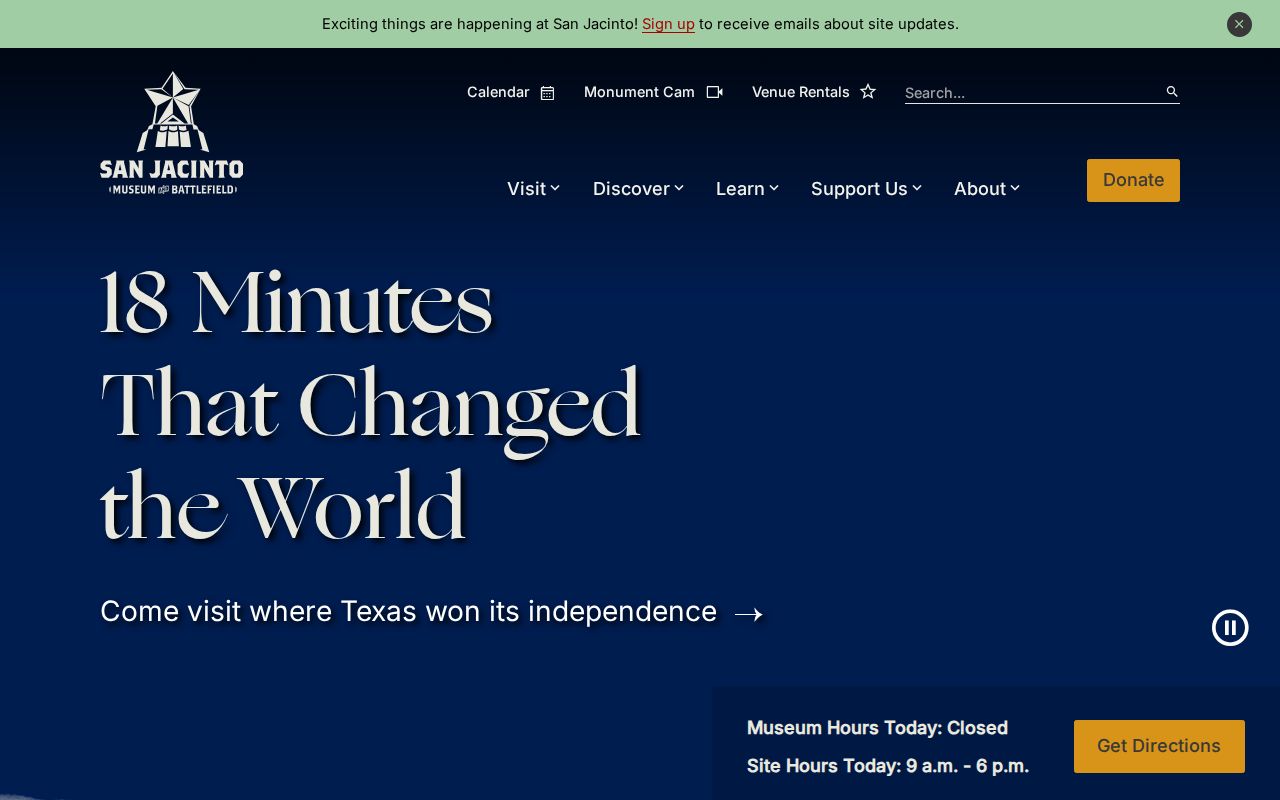Open the Learn dropdown chevron

coord(774,188)
